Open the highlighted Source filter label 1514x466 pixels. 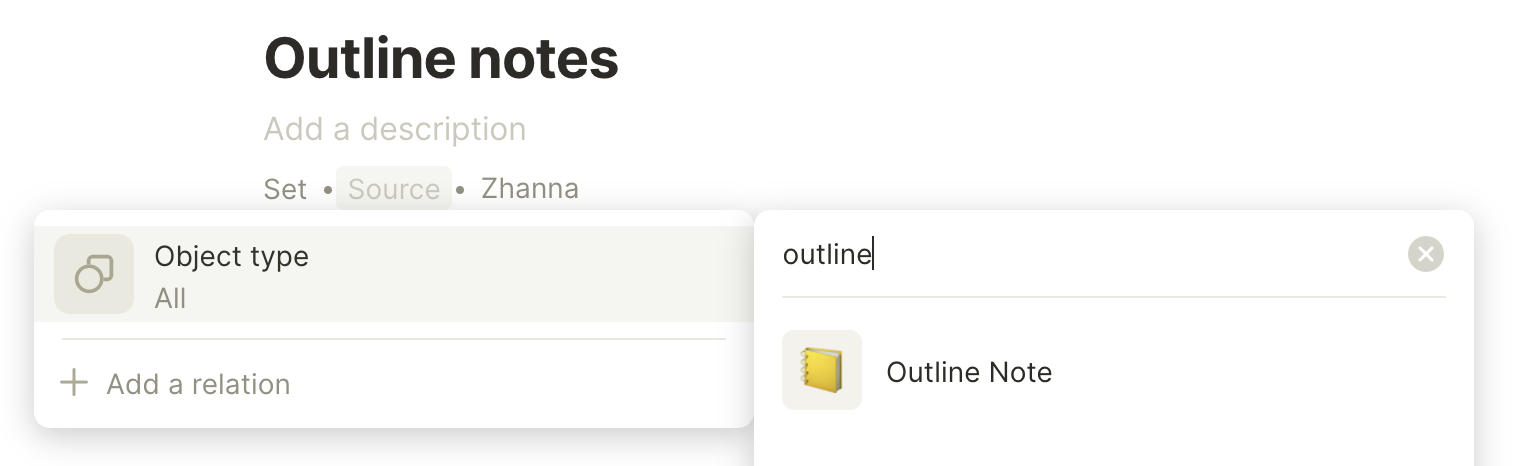(394, 189)
